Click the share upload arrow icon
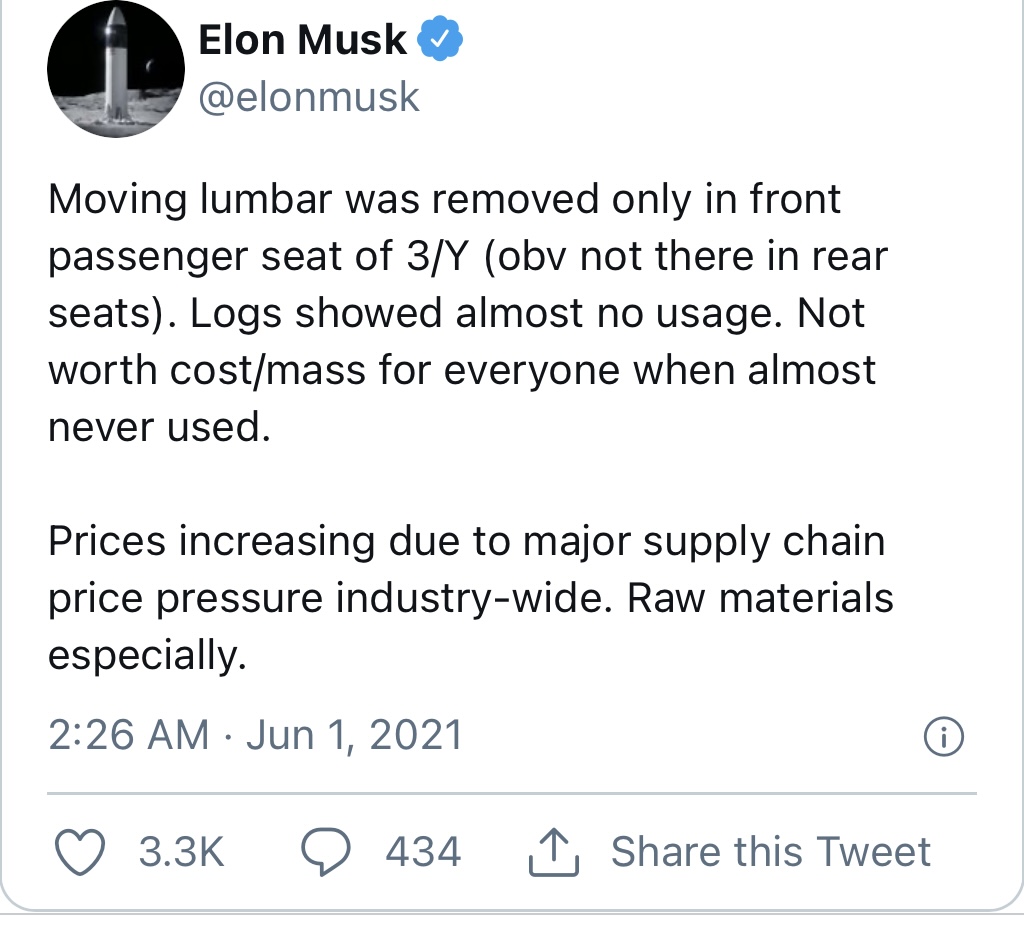1024x932 pixels. [553, 852]
